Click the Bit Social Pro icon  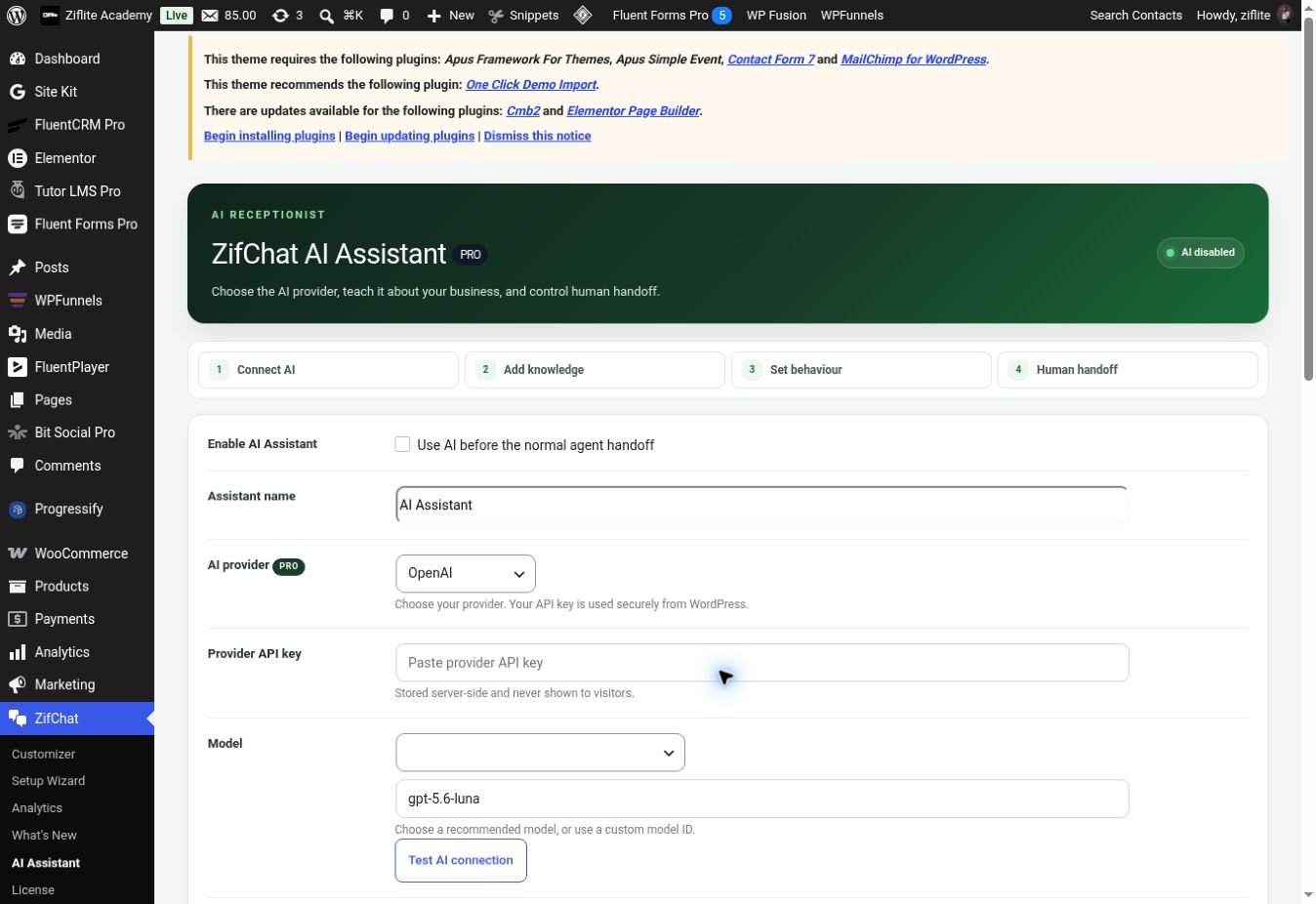pos(18,432)
